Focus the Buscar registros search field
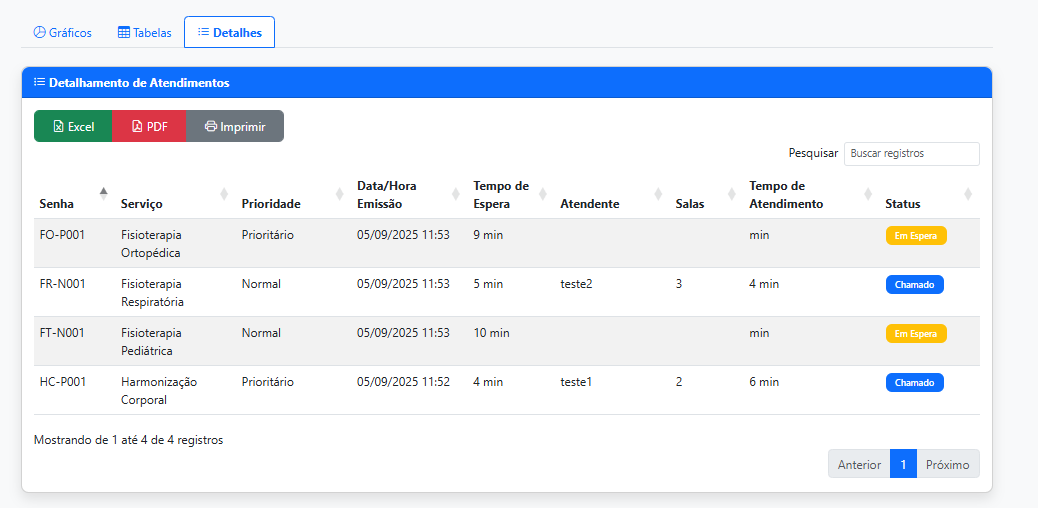The image size is (1038, 508). [911, 153]
